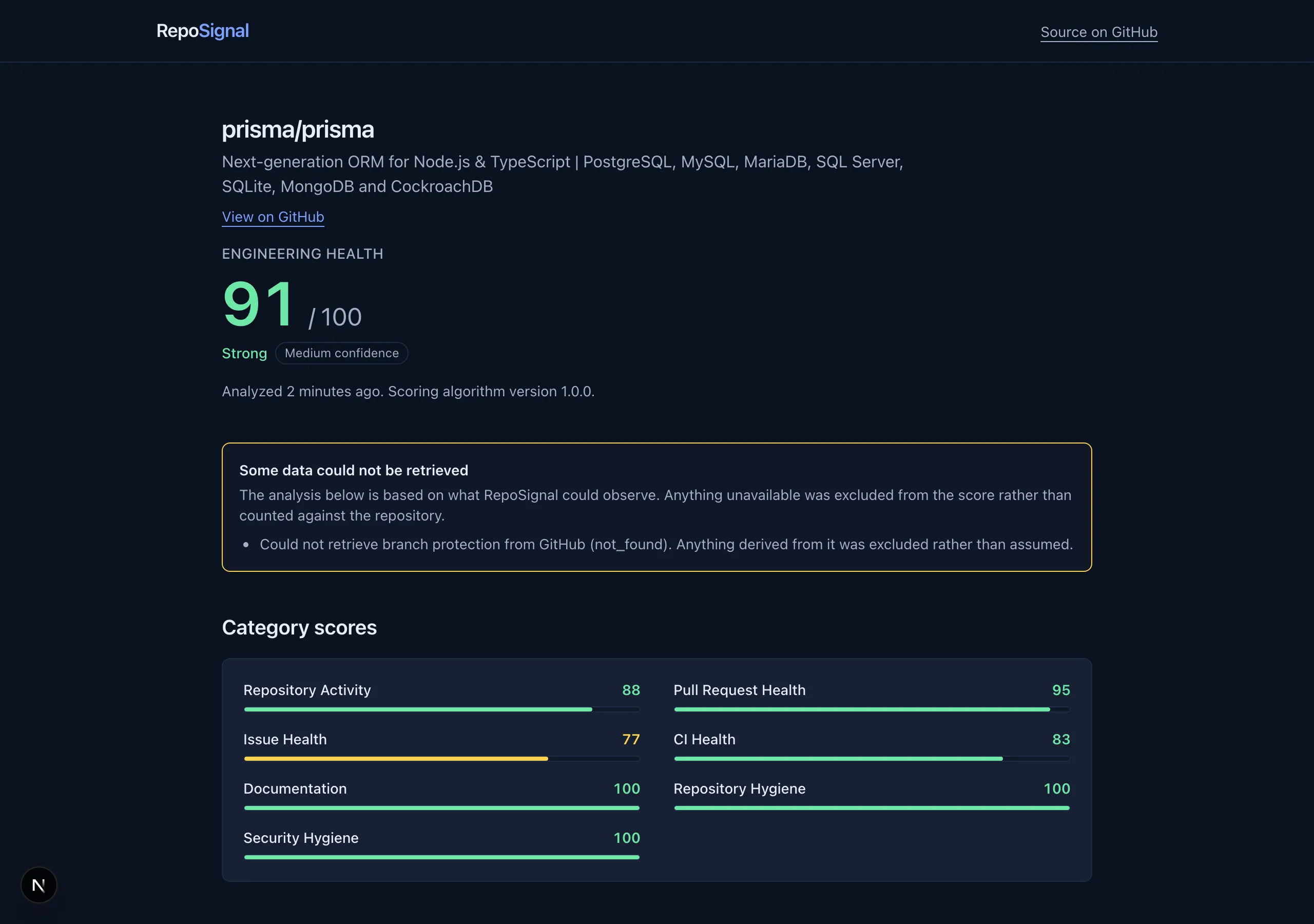Image resolution: width=1314 pixels, height=924 pixels.
Task: Click the Next-generation ORM description text
Action: click(563, 174)
